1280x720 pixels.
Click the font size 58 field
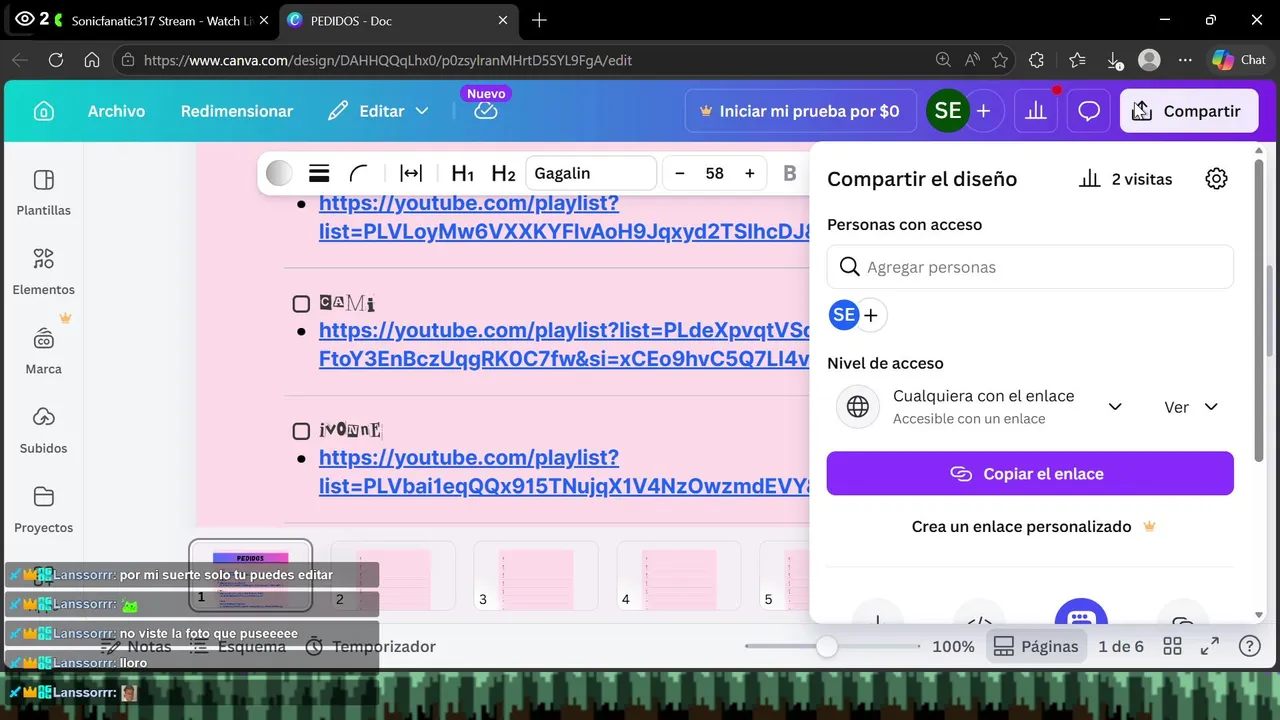click(714, 173)
